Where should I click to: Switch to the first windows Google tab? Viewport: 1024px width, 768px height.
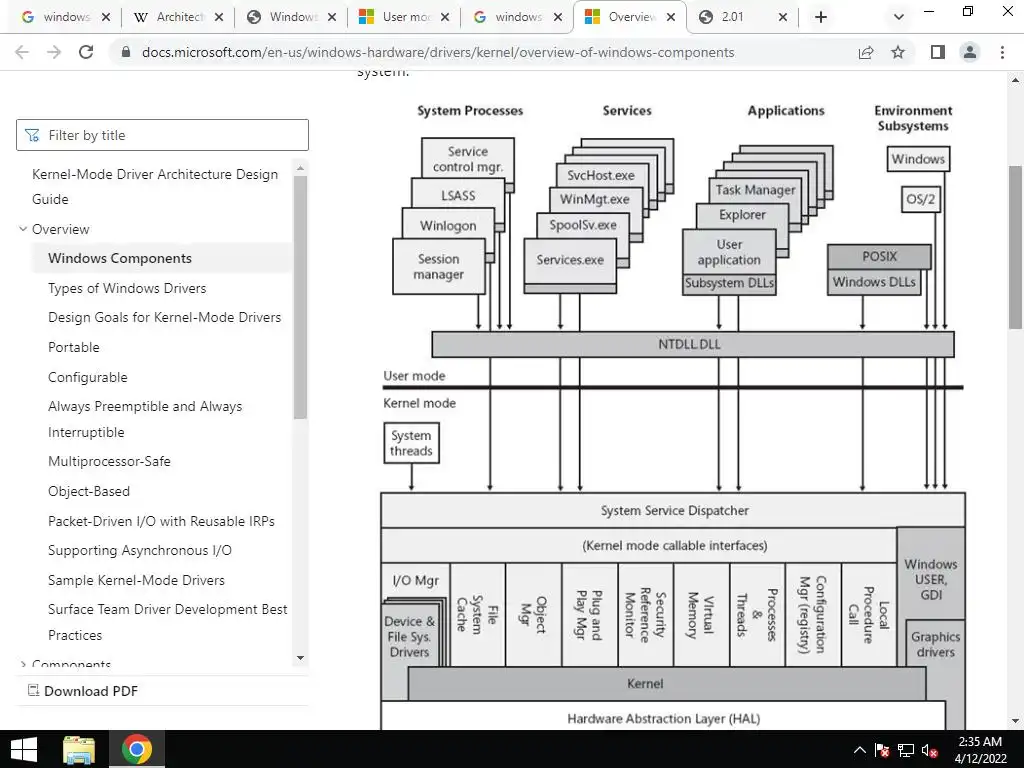tap(57, 17)
